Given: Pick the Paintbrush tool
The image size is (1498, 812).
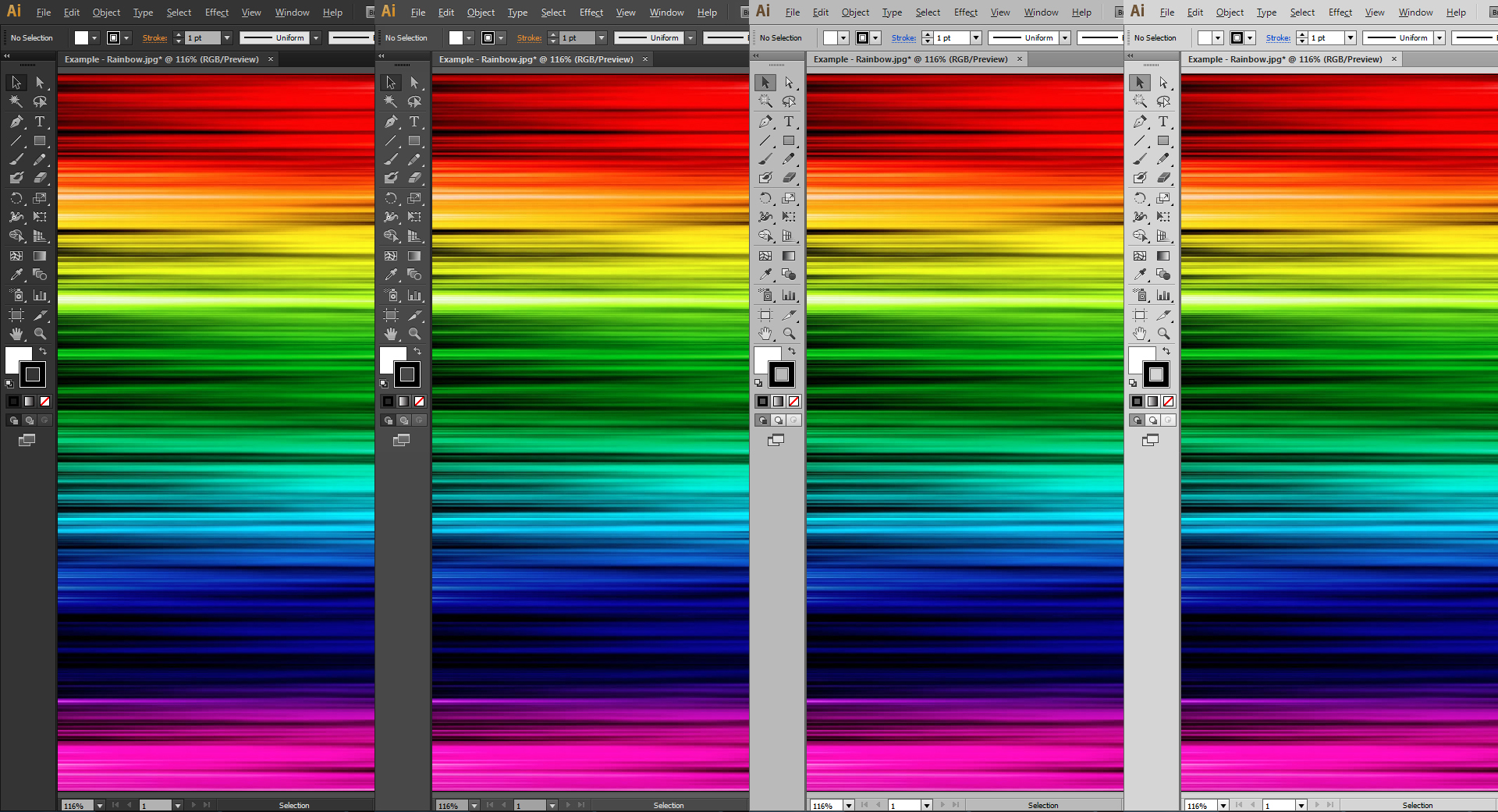Looking at the screenshot, I should pos(16,159).
